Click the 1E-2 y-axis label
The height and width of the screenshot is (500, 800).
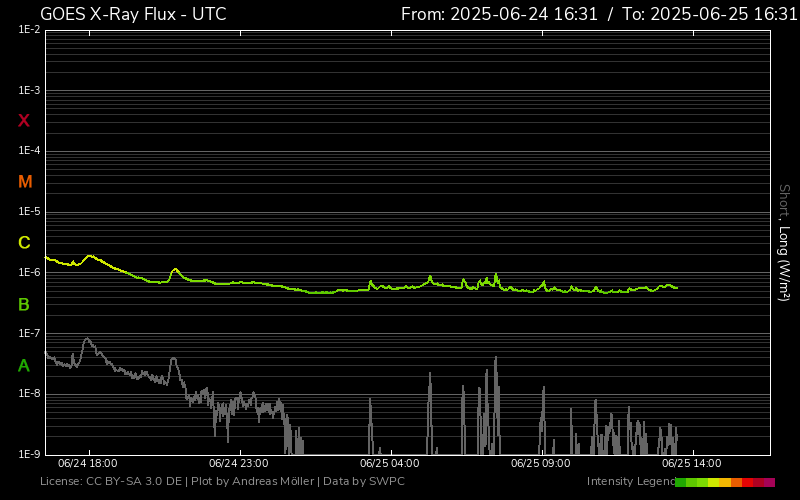tap(29, 30)
